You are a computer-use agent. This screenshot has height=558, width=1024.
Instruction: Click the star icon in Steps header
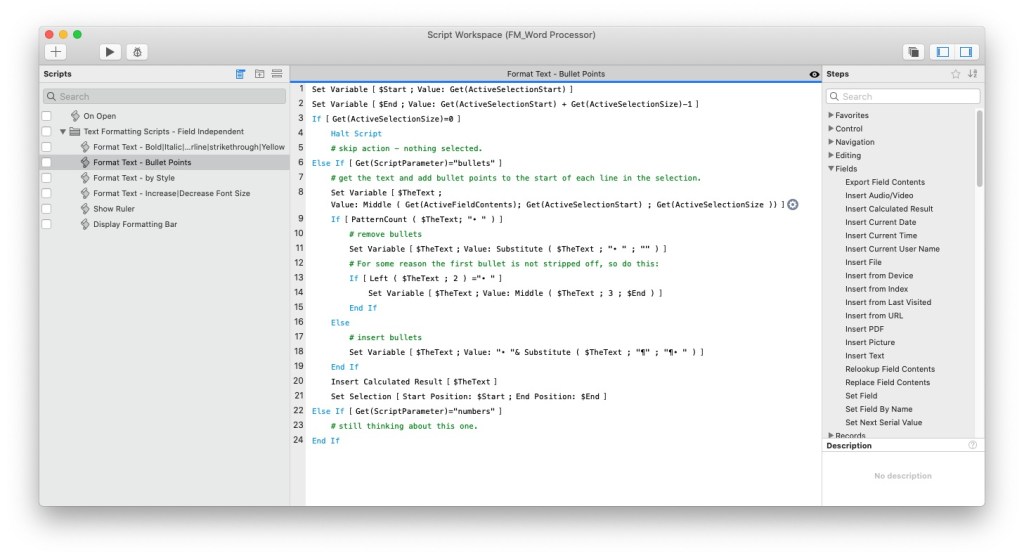(x=955, y=74)
